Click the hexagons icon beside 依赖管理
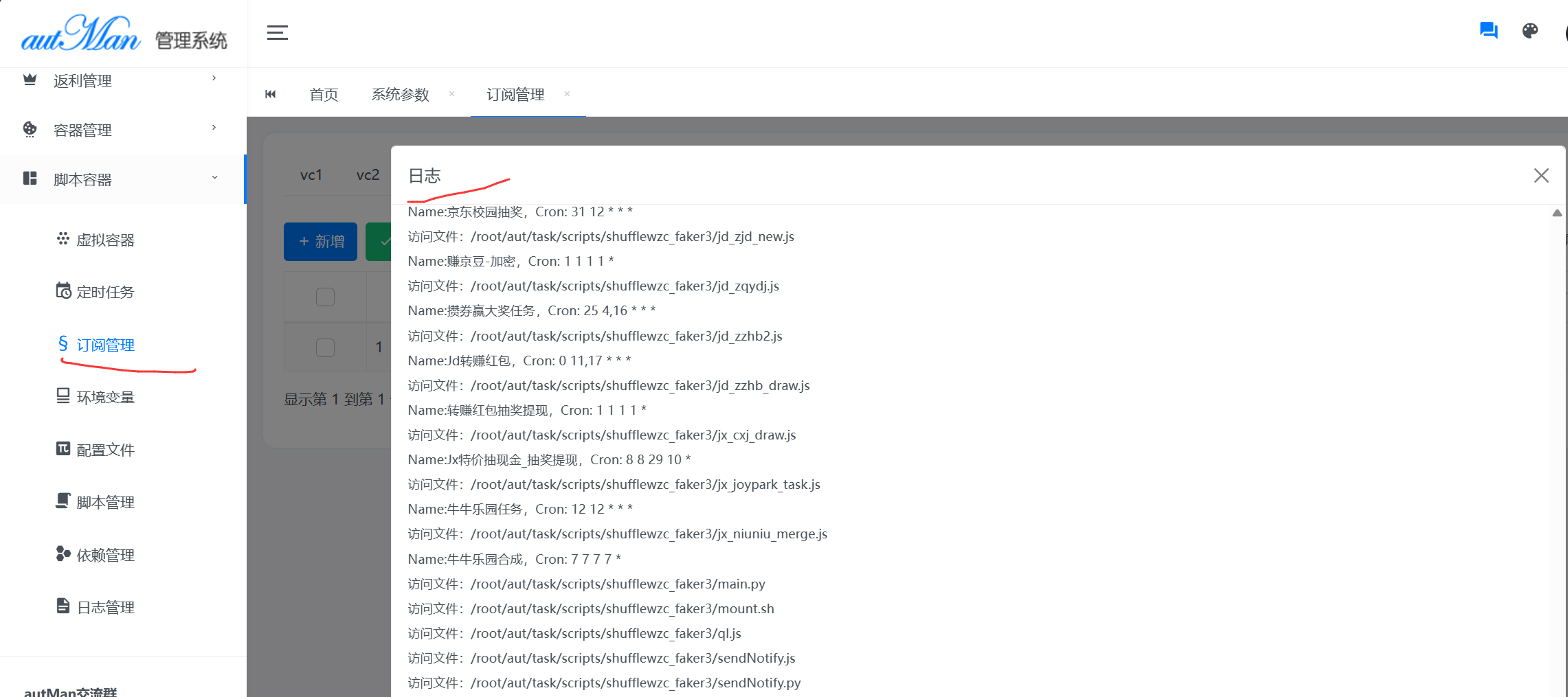This screenshot has width=1568, height=697. 63,553
